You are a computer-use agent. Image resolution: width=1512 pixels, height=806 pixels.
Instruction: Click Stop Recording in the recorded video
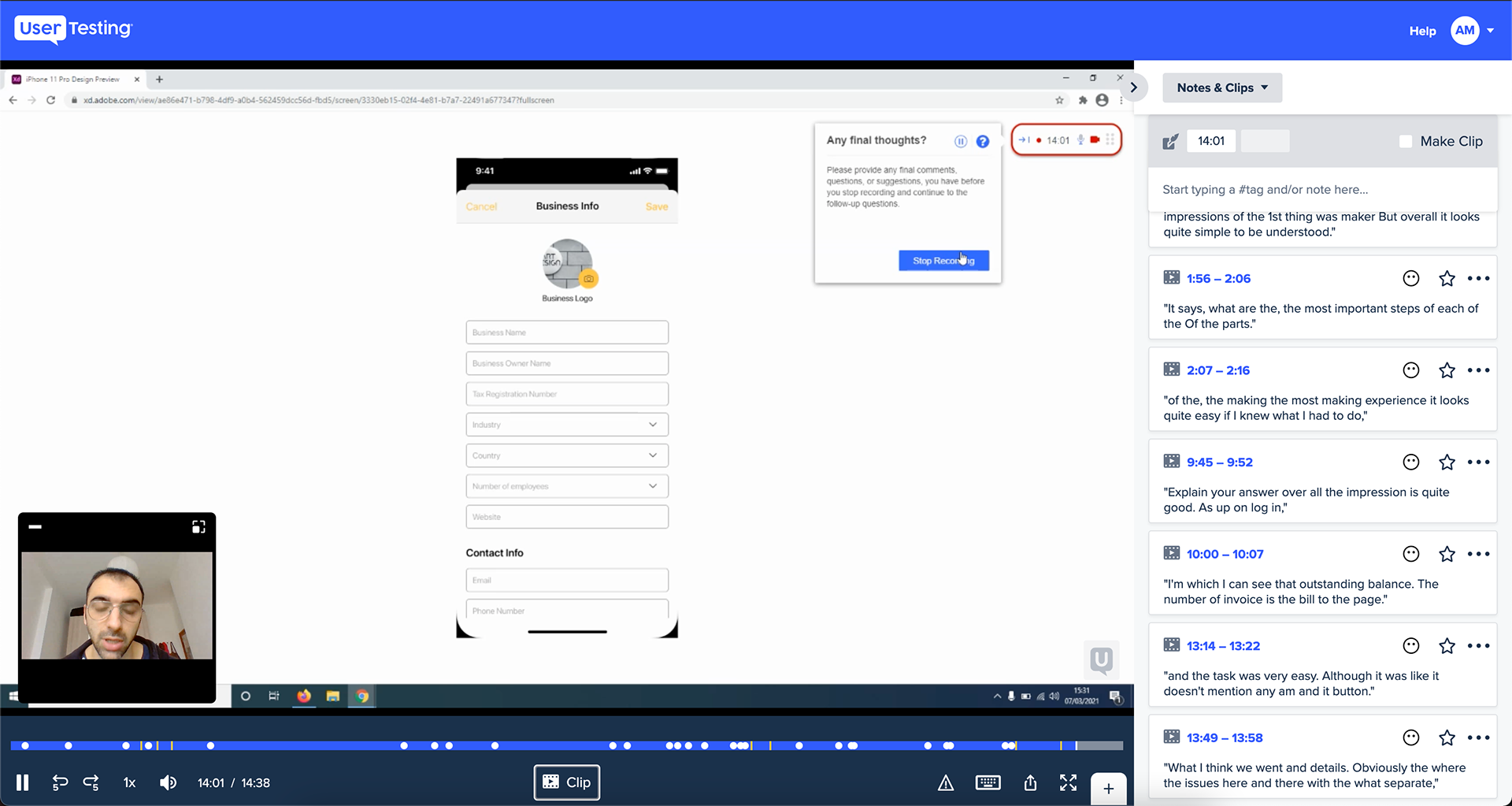[943, 261]
